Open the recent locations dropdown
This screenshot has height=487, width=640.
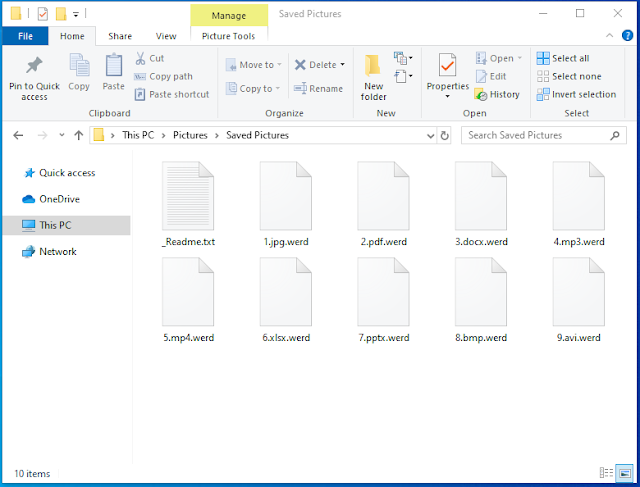[x=62, y=135]
